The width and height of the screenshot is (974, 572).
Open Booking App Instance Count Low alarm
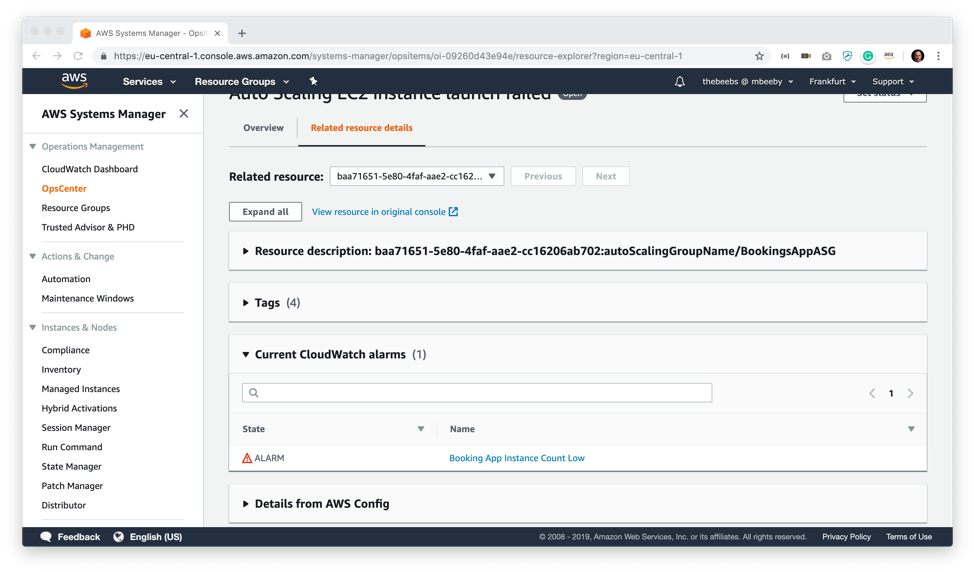[517, 458]
